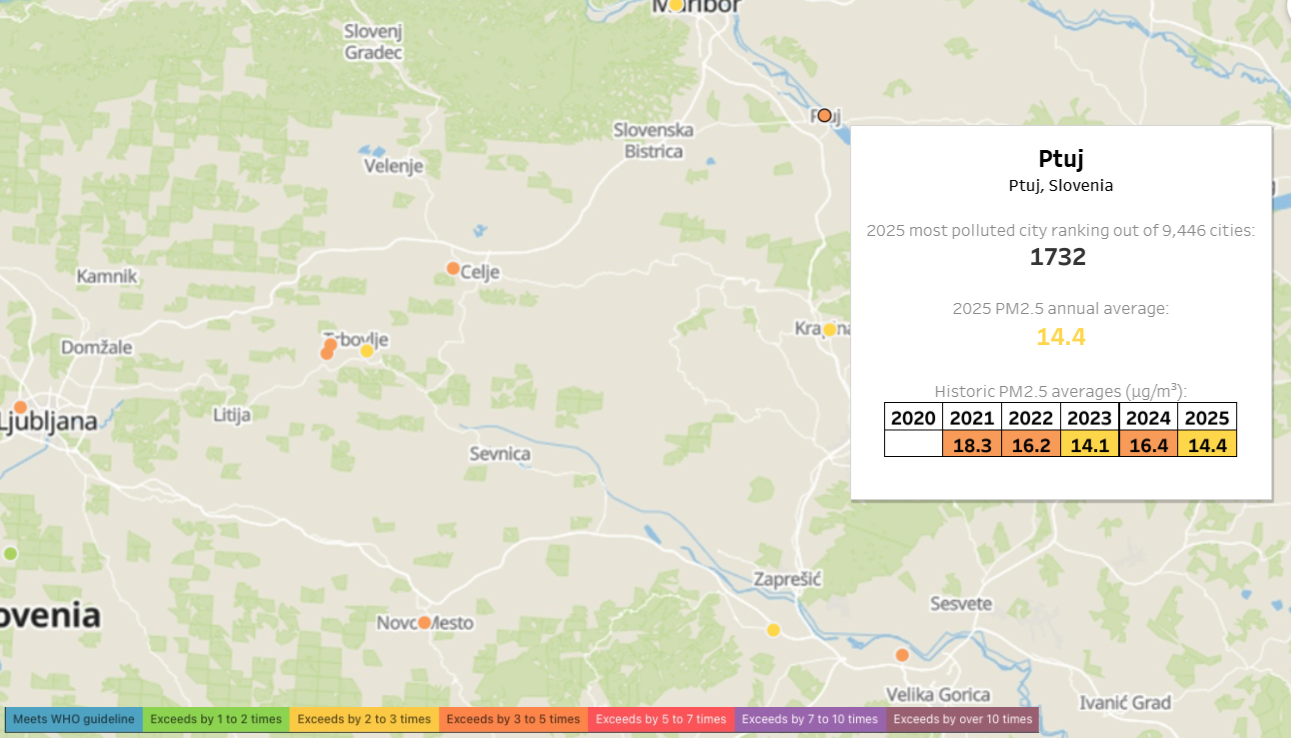Select "Exceeds by 1 to 2 times" legend
The image size is (1291, 738).
coord(216,719)
